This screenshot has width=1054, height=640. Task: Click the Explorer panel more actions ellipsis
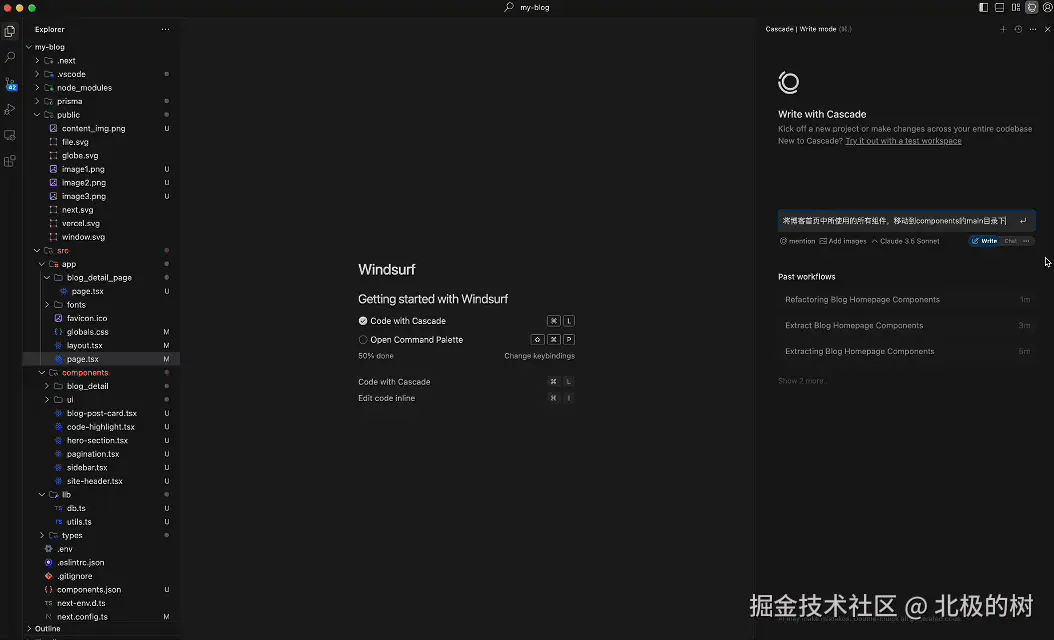point(165,30)
